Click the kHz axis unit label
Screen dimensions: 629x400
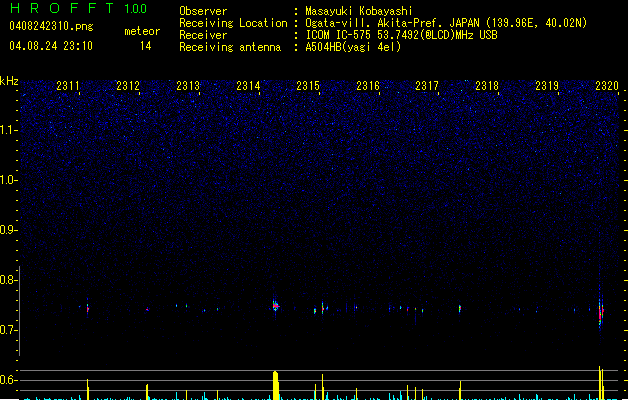[x=9, y=81]
